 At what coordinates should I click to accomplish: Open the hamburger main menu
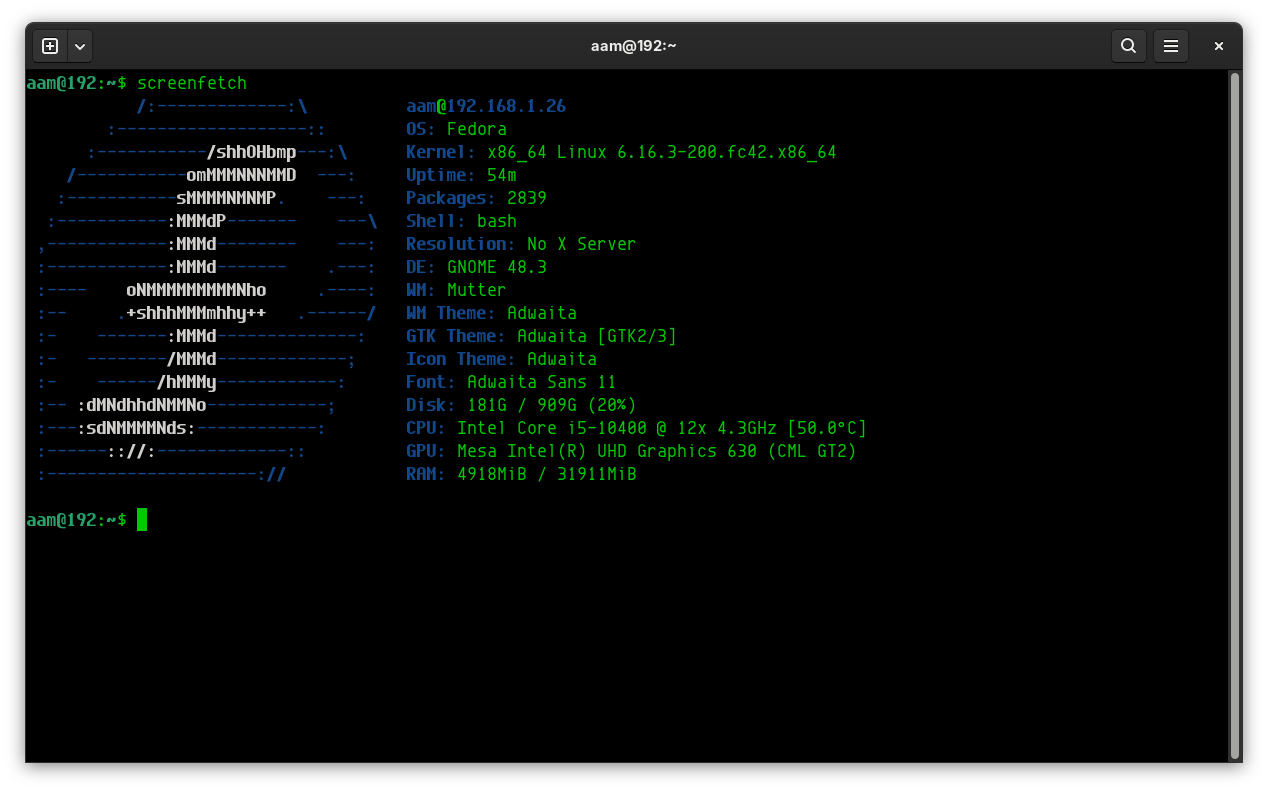tap(1171, 46)
